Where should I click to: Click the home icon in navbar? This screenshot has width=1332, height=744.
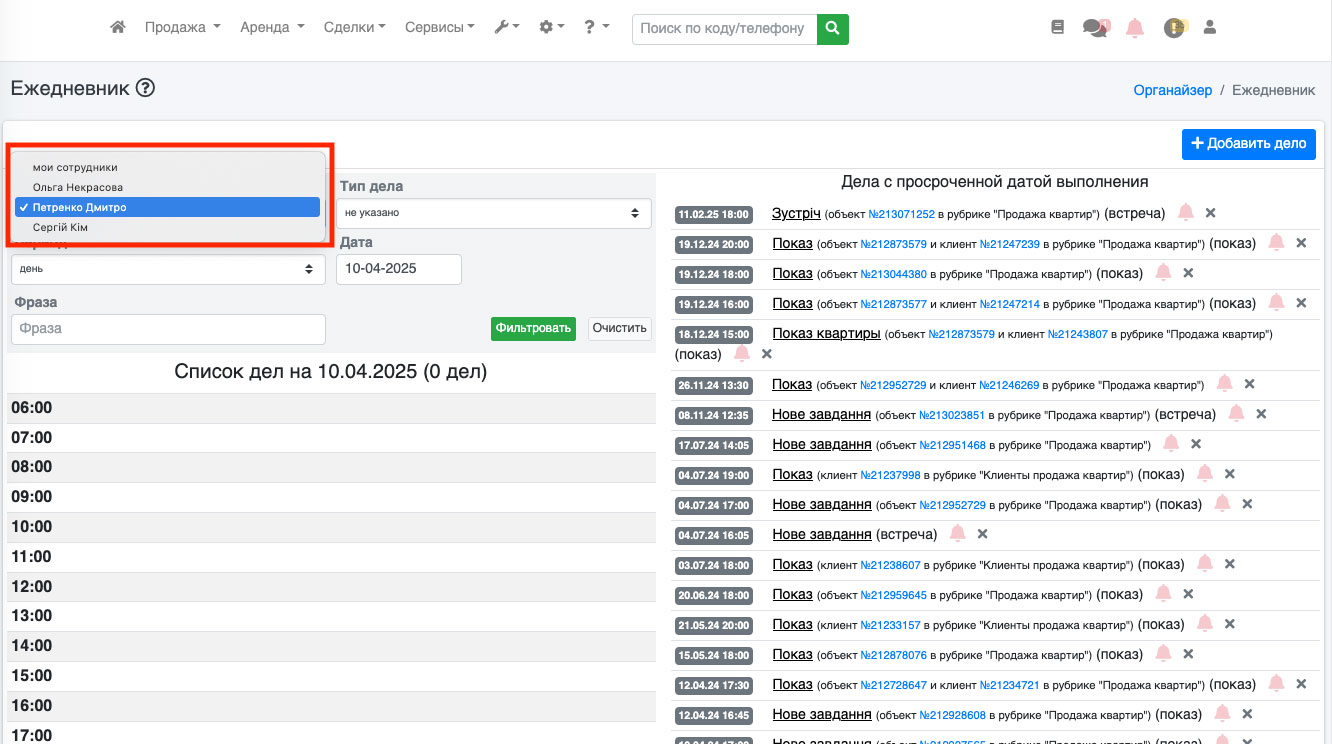[118, 28]
